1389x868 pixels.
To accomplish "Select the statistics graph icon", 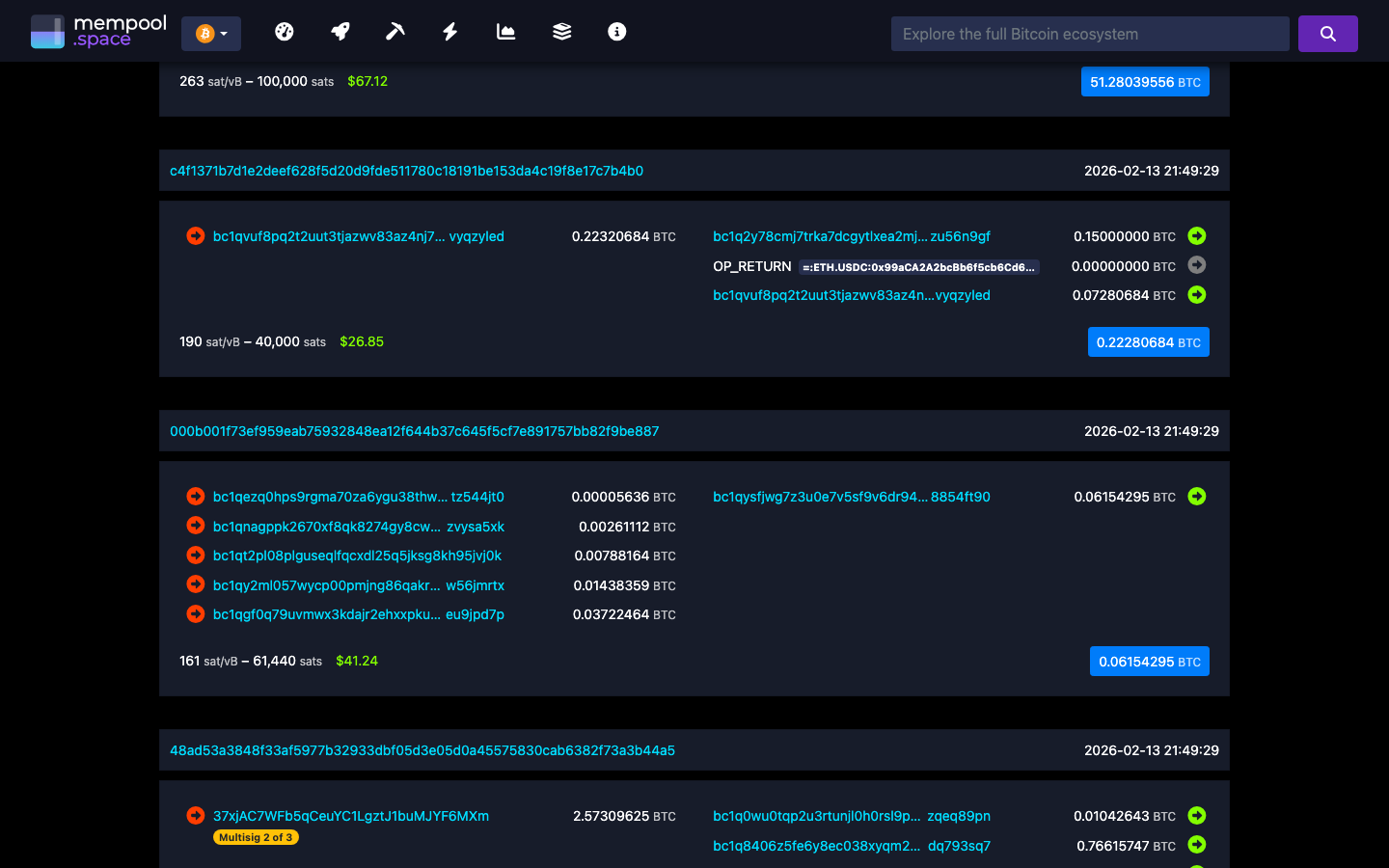I will (x=505, y=32).
